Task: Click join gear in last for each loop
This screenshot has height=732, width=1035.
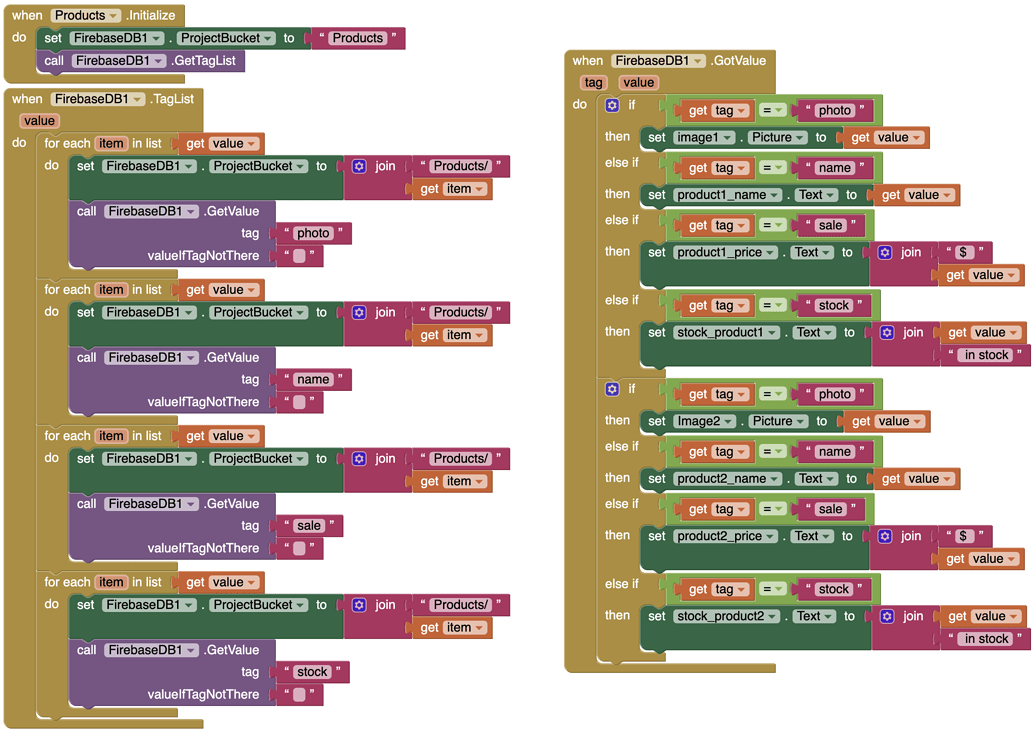Action: (359, 605)
